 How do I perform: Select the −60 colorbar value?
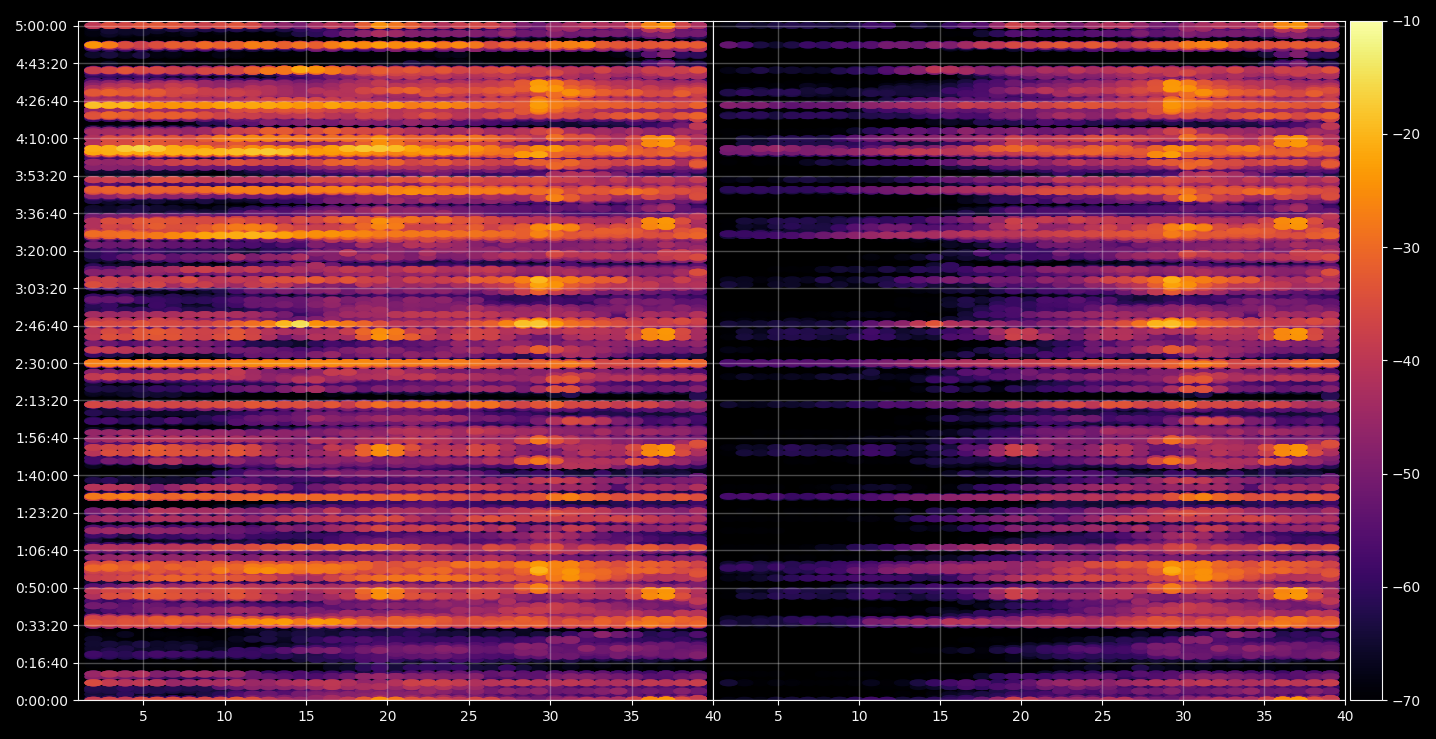(x=1405, y=587)
